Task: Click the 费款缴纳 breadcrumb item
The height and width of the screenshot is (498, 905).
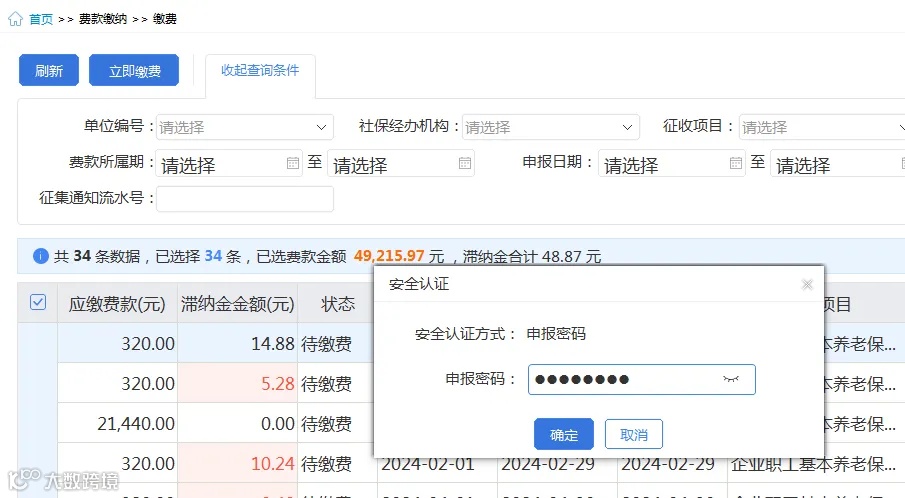Action: click(x=103, y=19)
